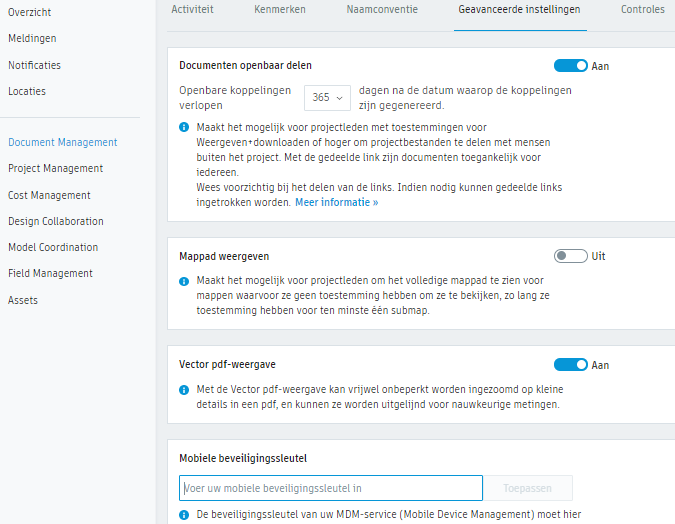The width and height of the screenshot is (675, 524).
Task: Open Project Management in the sidebar
Action: click(x=55, y=169)
